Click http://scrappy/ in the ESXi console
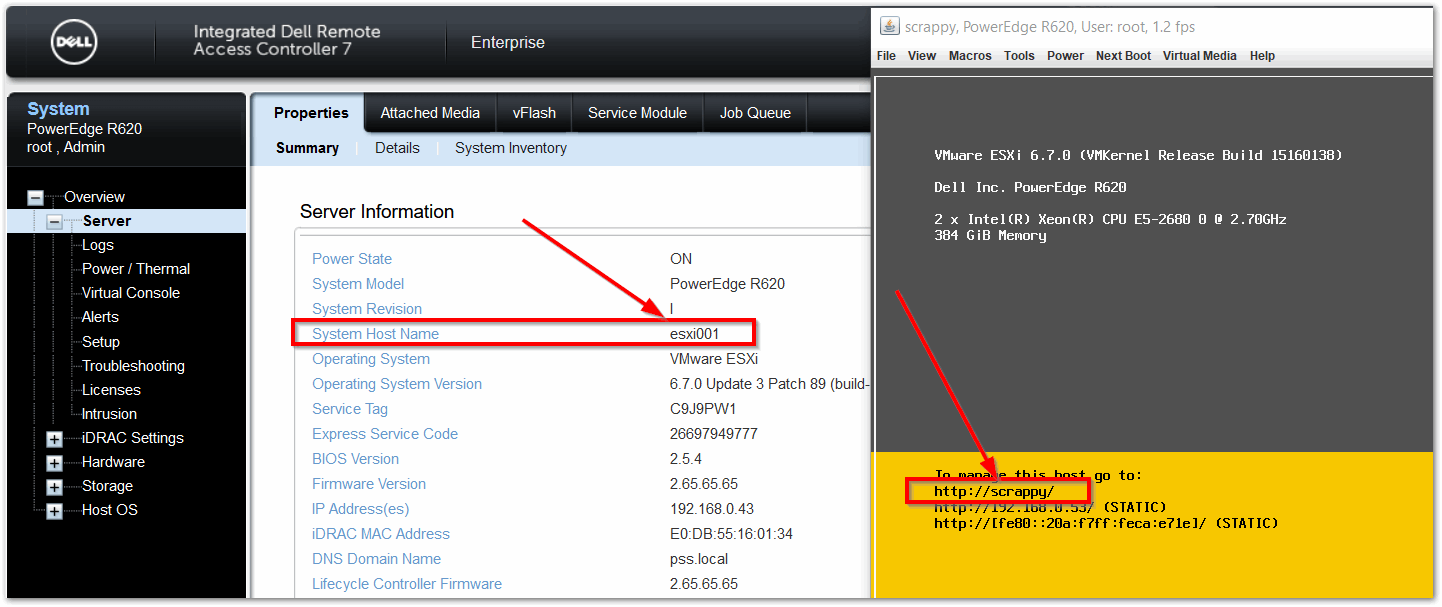The image size is (1442, 607). 994,491
